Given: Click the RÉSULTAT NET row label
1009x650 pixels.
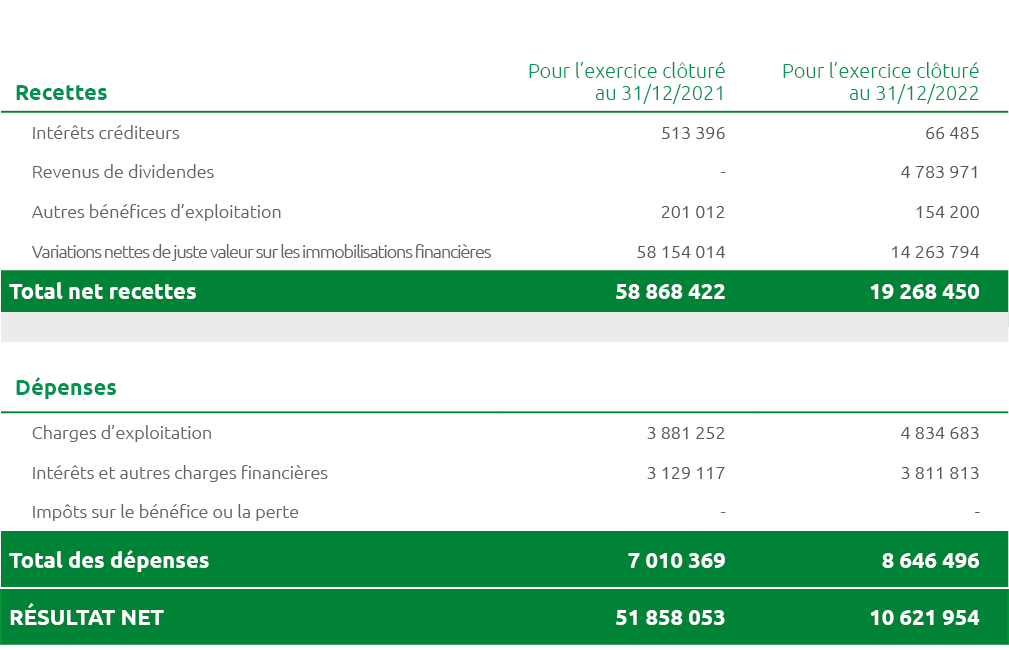Looking at the screenshot, I should click(86, 618).
